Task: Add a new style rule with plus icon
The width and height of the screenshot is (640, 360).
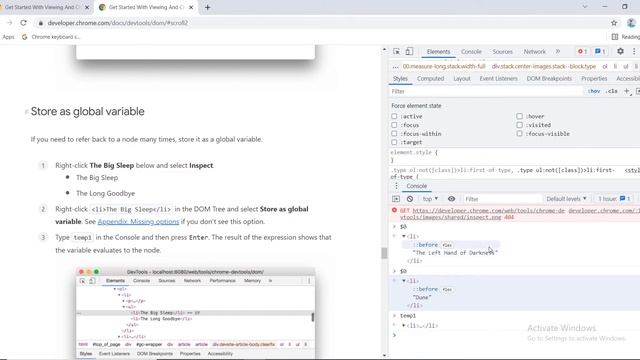Action: pos(627,91)
